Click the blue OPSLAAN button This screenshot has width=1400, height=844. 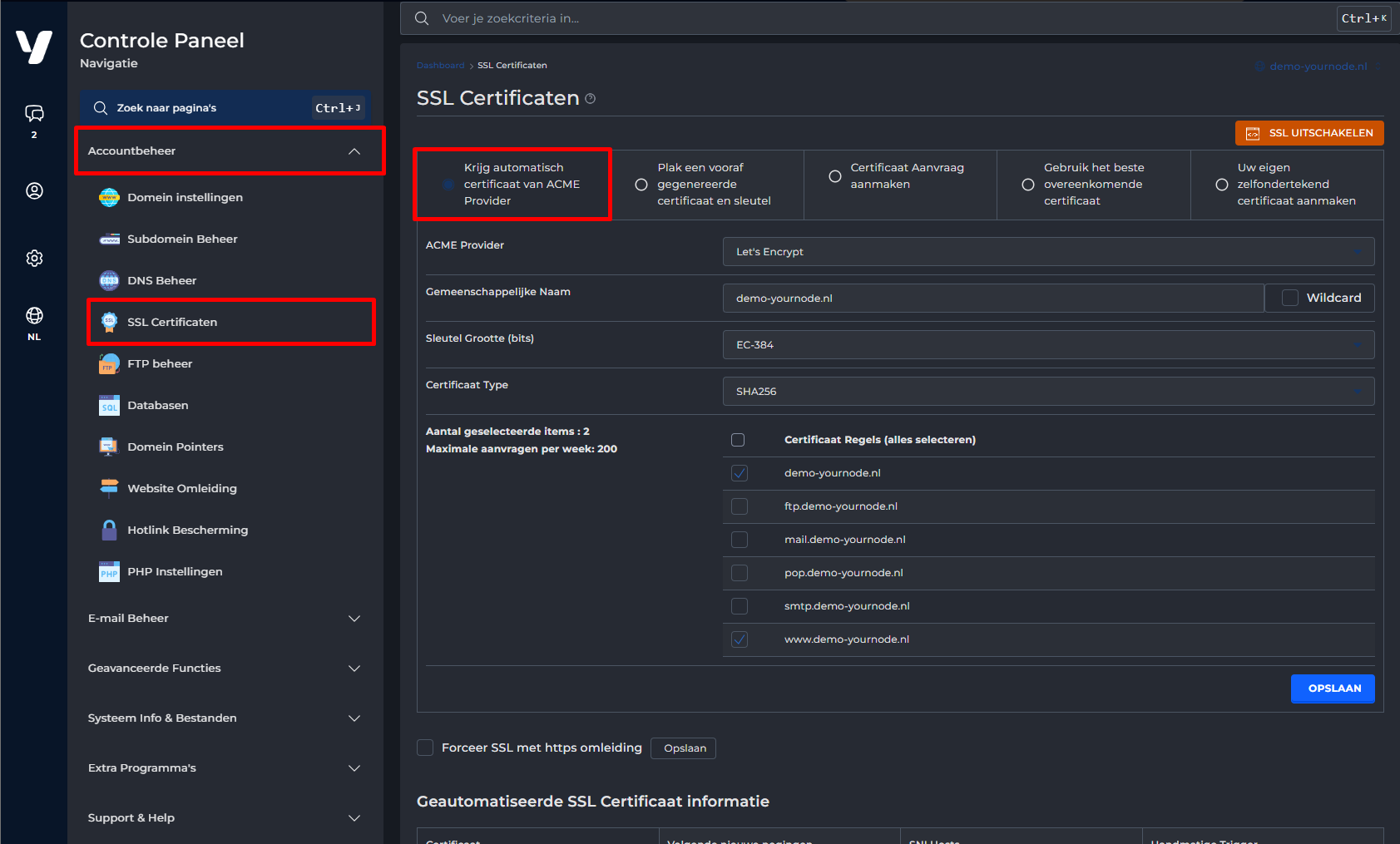[x=1333, y=689]
